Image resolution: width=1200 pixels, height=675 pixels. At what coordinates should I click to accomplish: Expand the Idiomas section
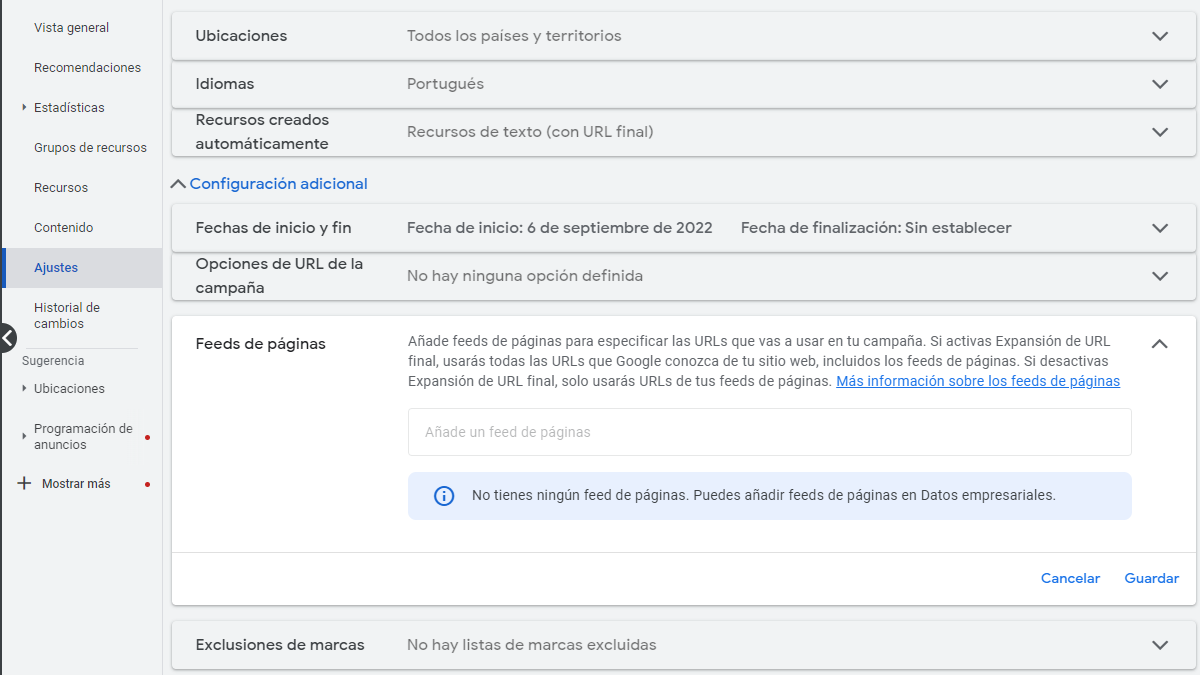[1160, 84]
